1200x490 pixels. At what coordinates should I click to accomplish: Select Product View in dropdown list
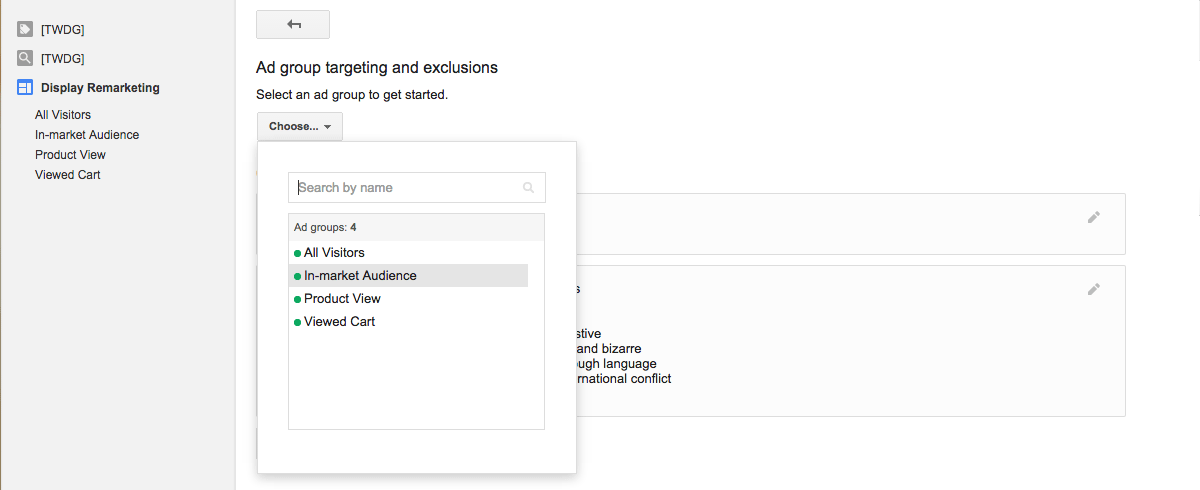tap(408, 299)
